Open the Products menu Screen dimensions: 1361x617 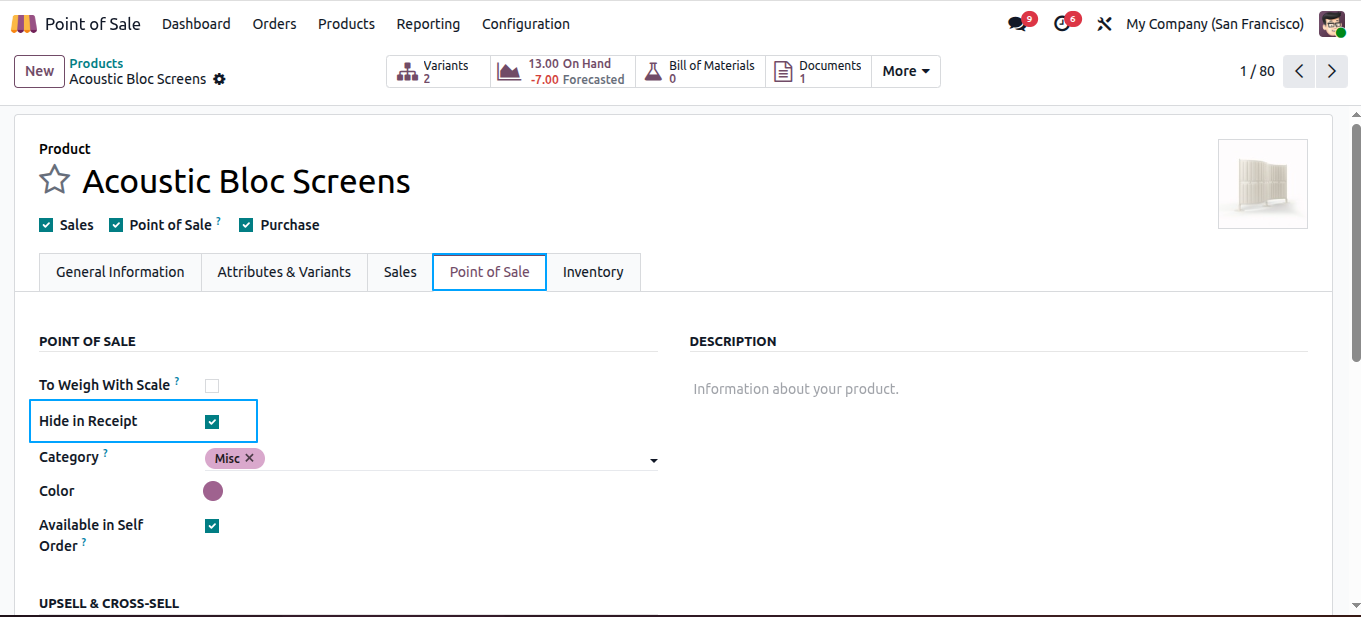[x=346, y=24]
